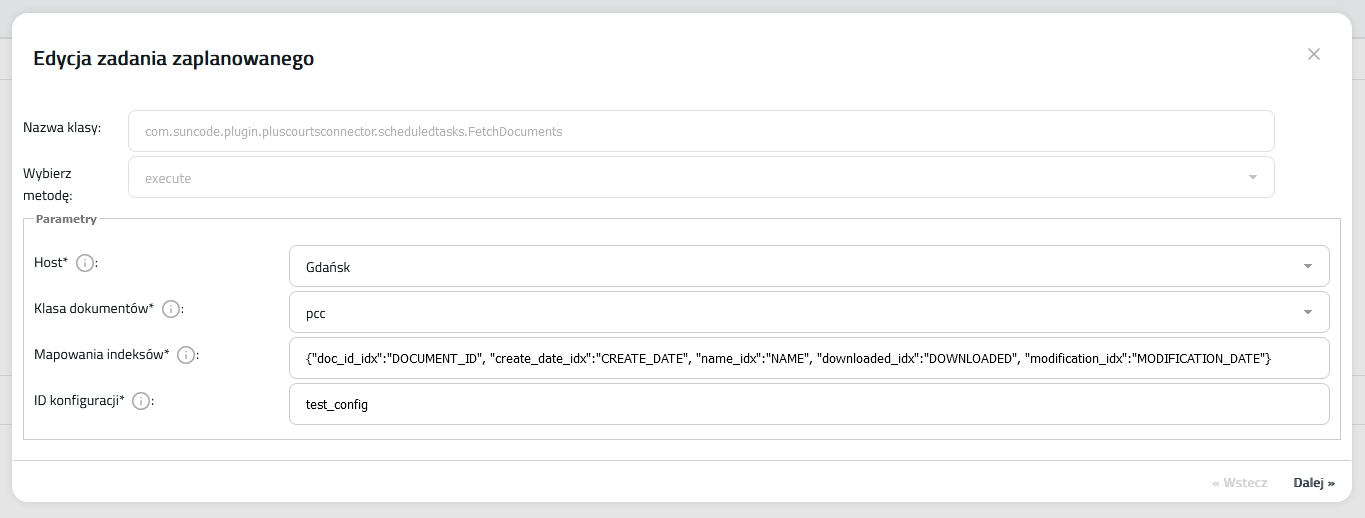This screenshot has width=1365, height=518.
Task: Click the info icon next to Host
Action: tap(85, 263)
